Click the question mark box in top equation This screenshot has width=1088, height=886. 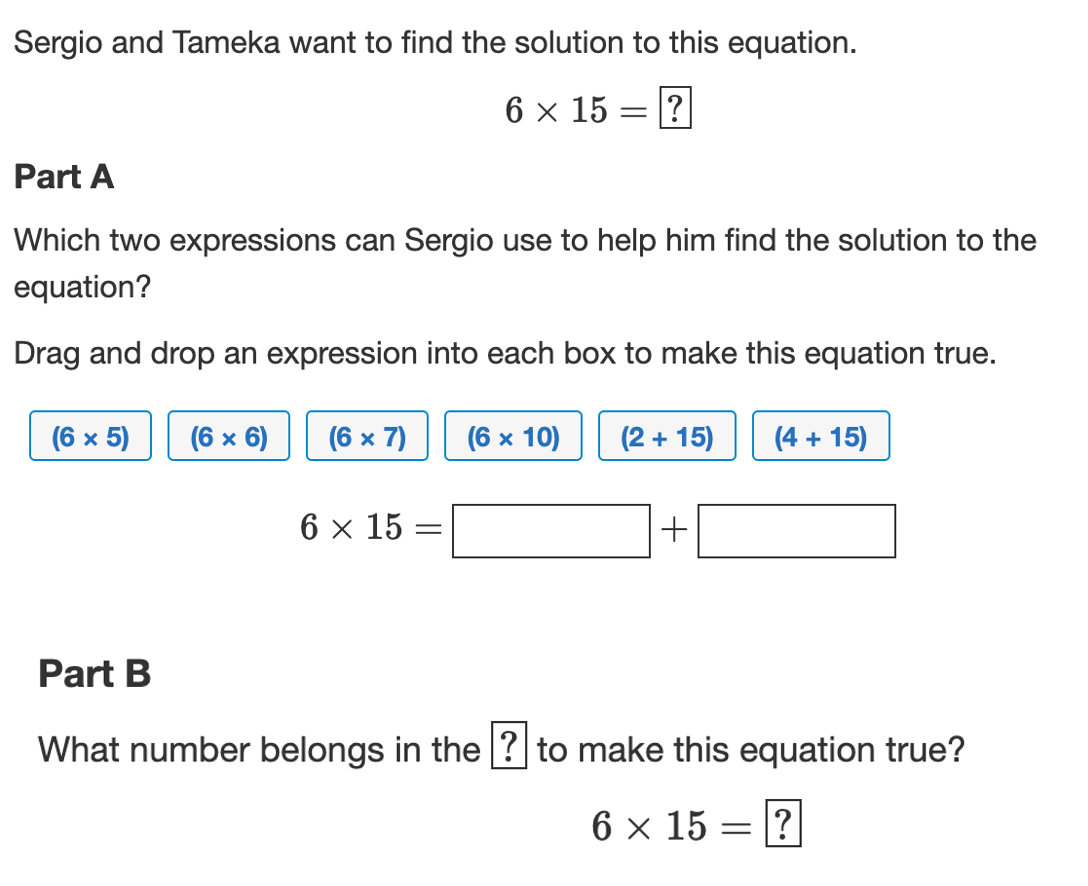click(675, 108)
